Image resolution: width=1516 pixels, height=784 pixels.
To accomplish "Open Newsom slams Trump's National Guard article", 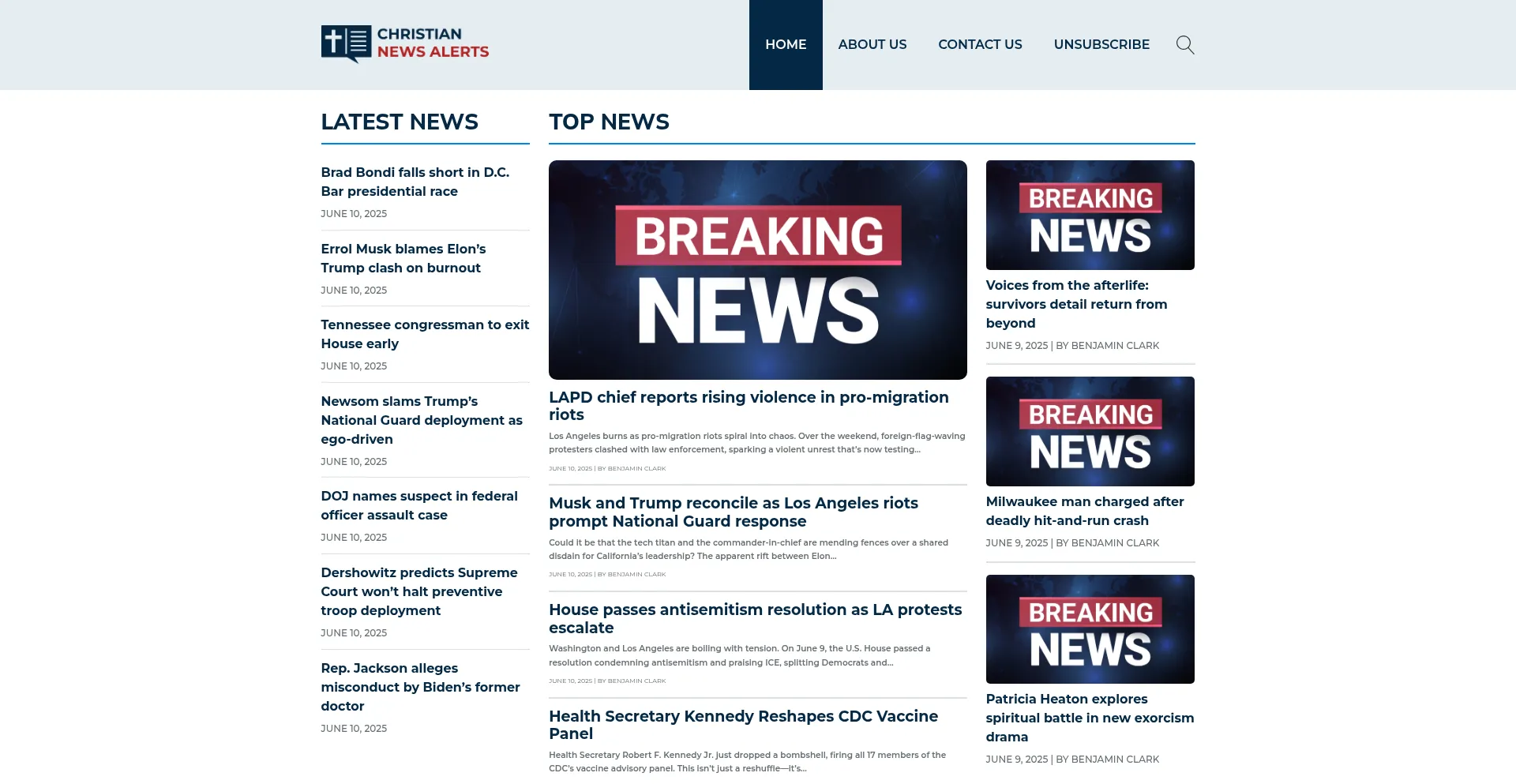I will pyautogui.click(x=422, y=420).
